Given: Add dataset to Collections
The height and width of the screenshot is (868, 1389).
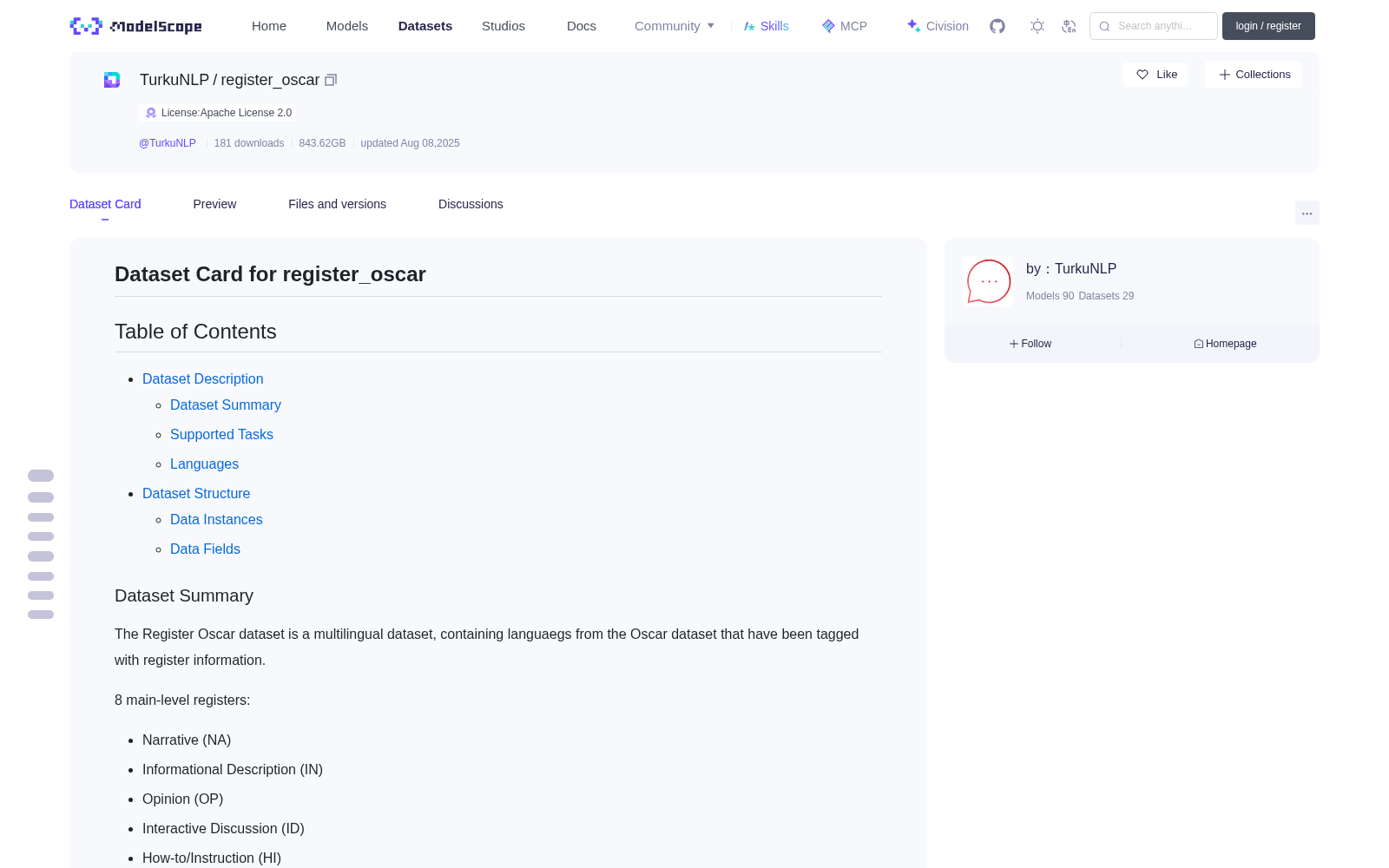Looking at the screenshot, I should (x=1254, y=75).
